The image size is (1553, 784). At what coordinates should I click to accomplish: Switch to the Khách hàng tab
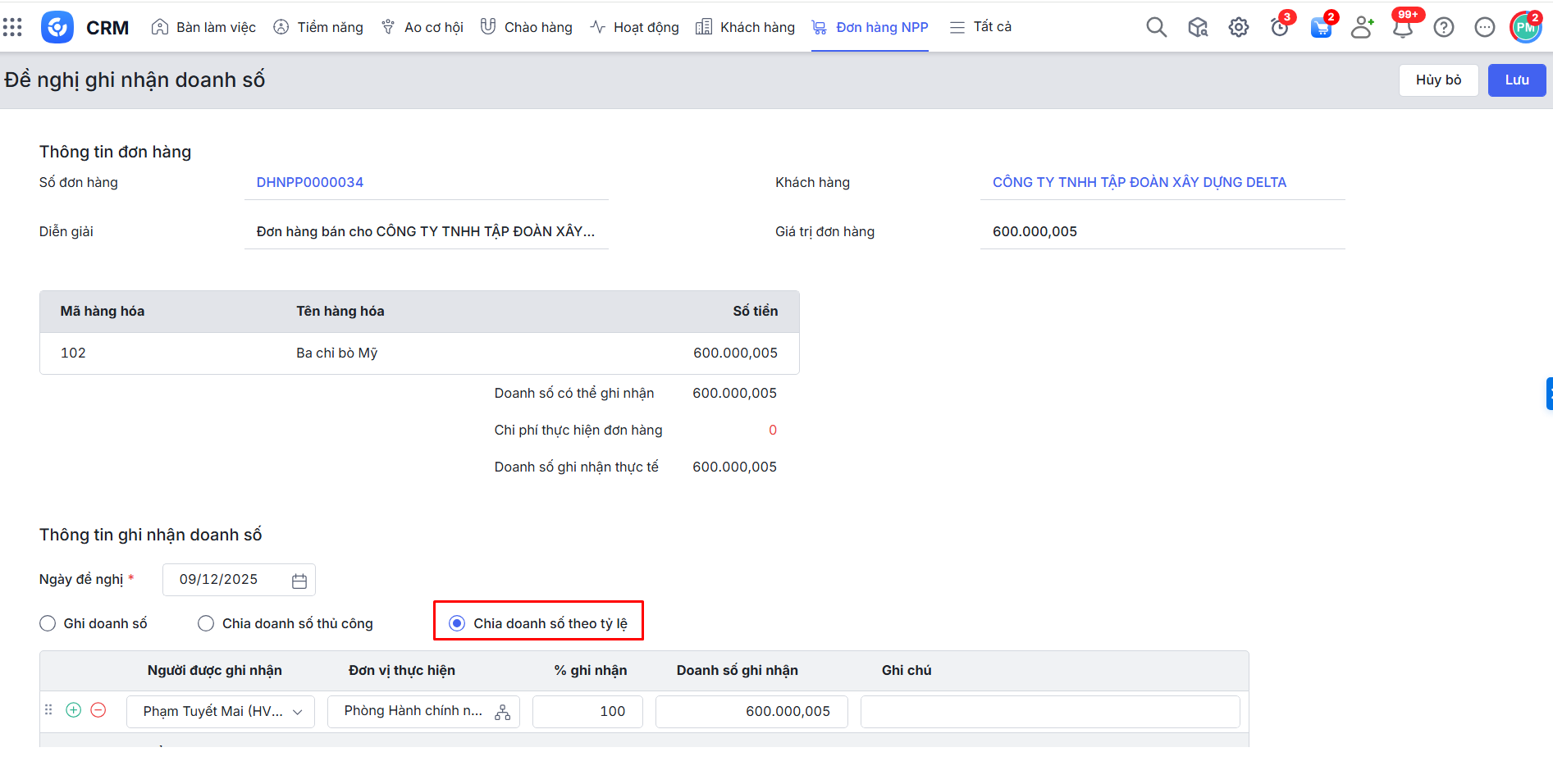(745, 27)
